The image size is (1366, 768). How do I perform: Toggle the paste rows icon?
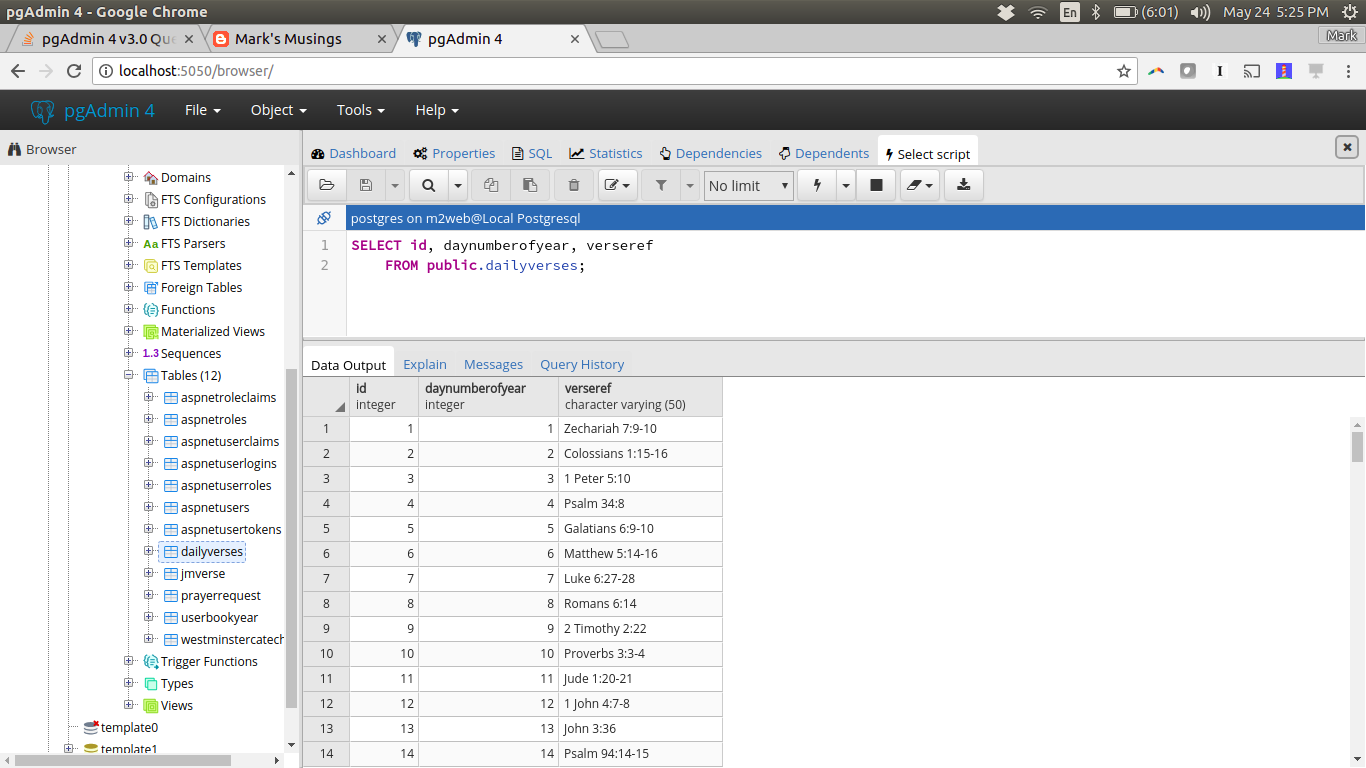[530, 185]
